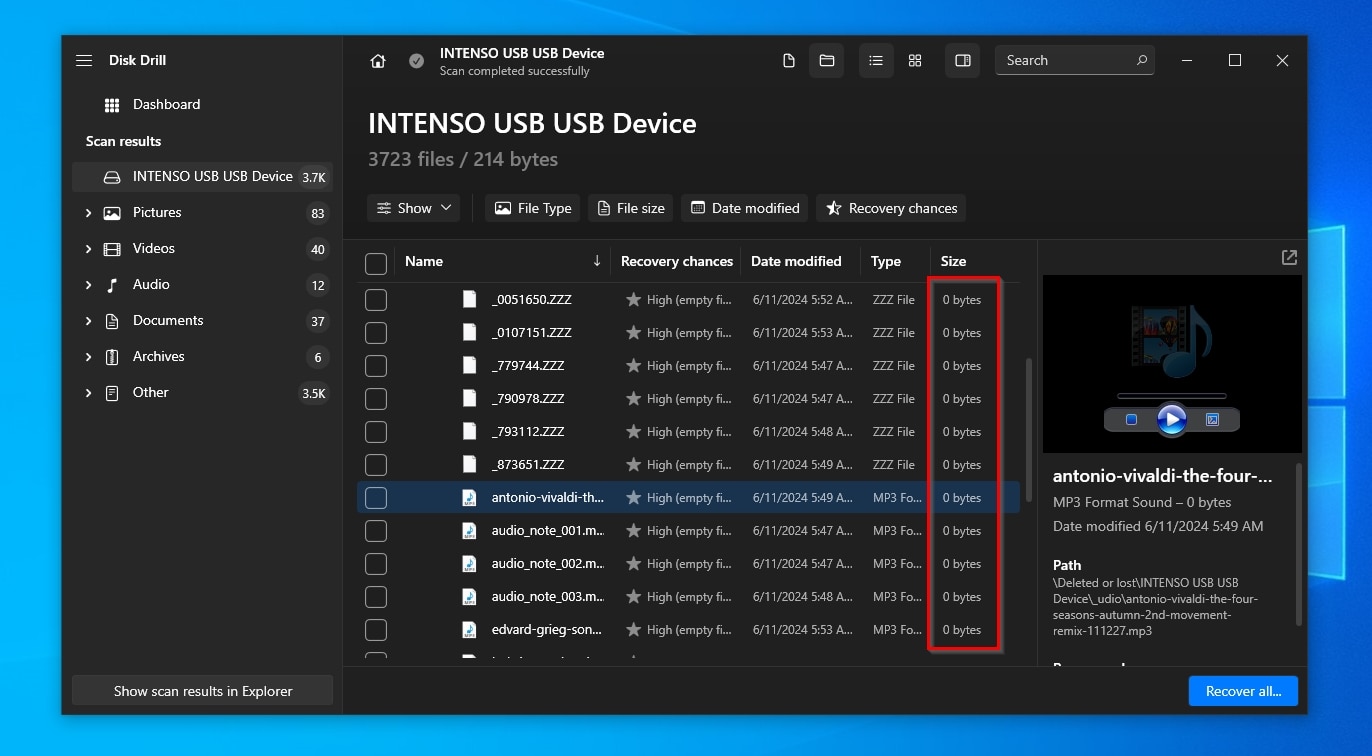Go to home via the house icon
This screenshot has height=756, width=1372.
378,61
